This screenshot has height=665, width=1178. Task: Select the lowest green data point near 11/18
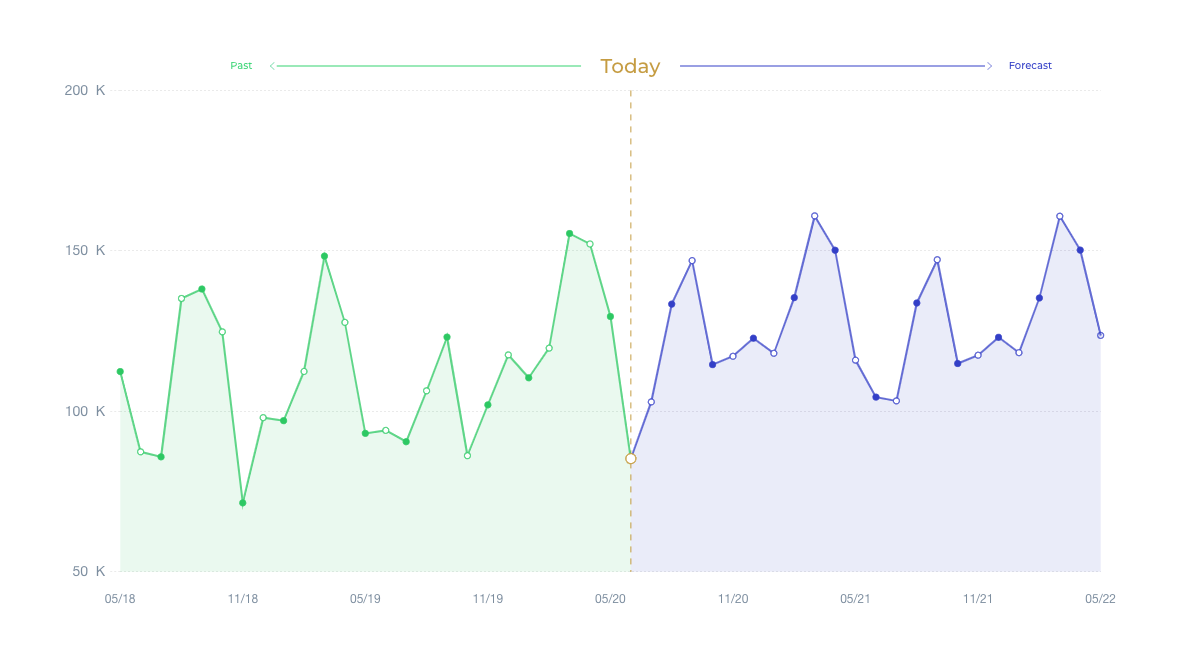point(243,503)
